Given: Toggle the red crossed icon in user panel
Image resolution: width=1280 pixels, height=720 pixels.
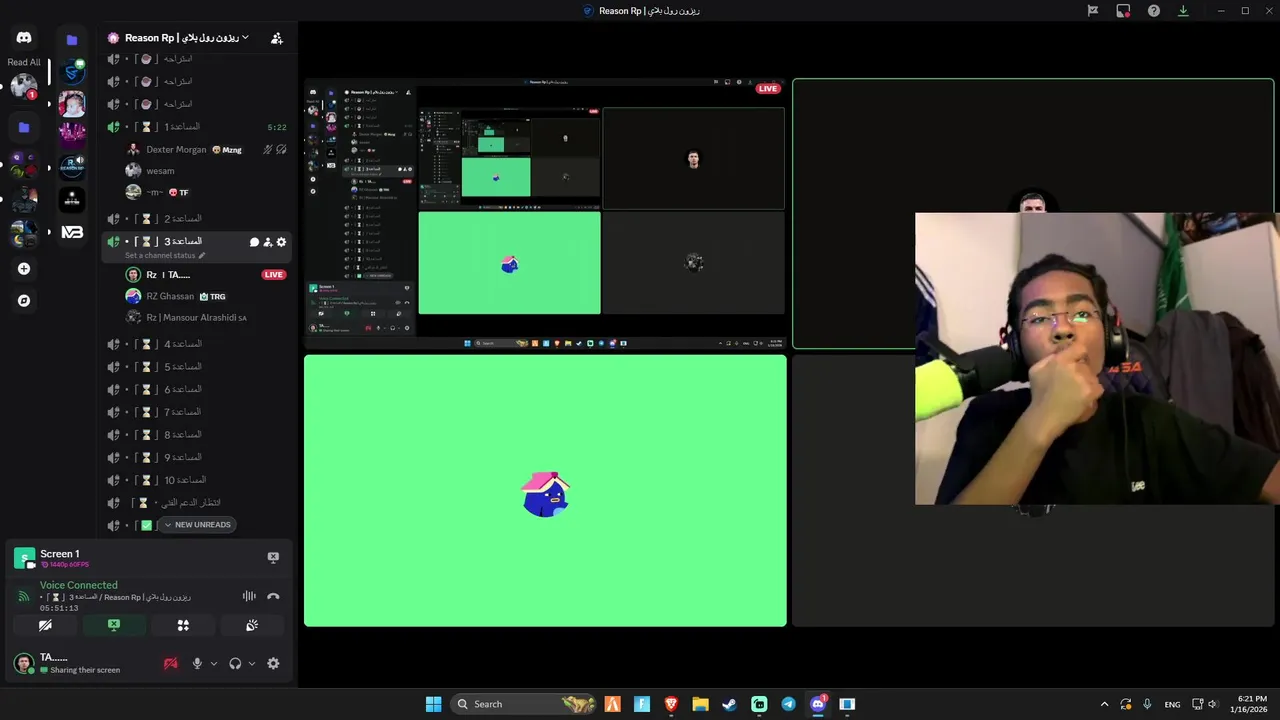Looking at the screenshot, I should point(171,663).
